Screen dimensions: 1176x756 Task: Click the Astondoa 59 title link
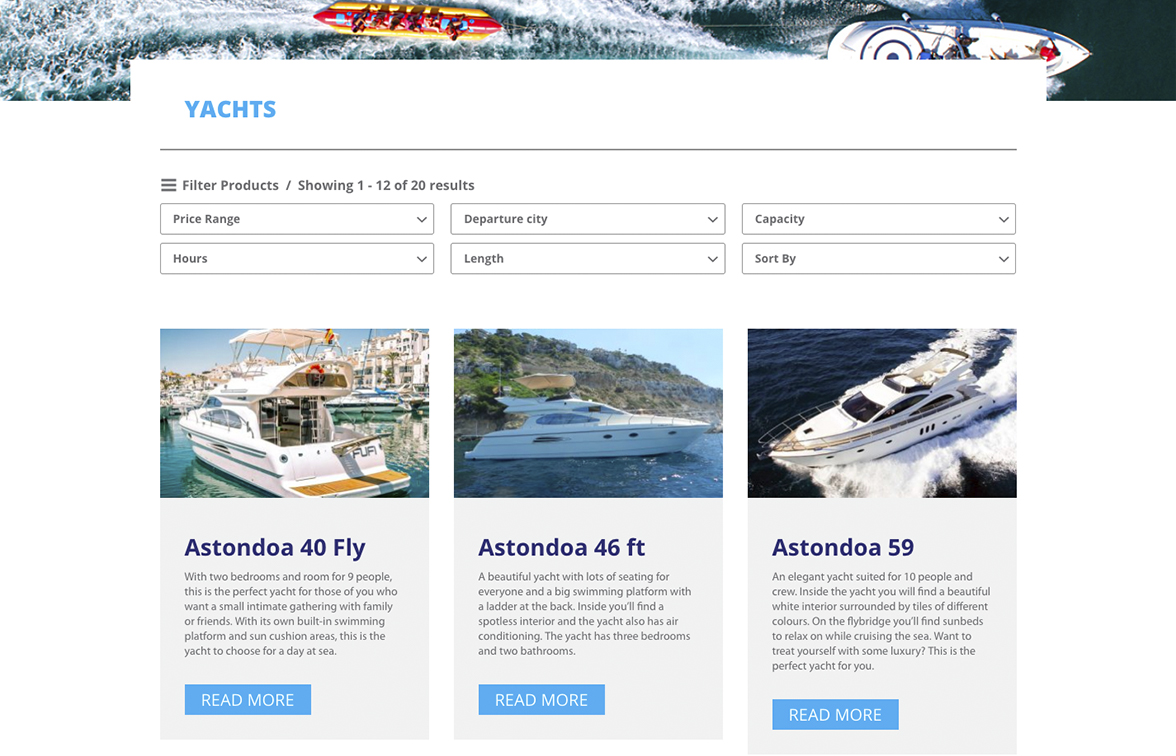(843, 548)
